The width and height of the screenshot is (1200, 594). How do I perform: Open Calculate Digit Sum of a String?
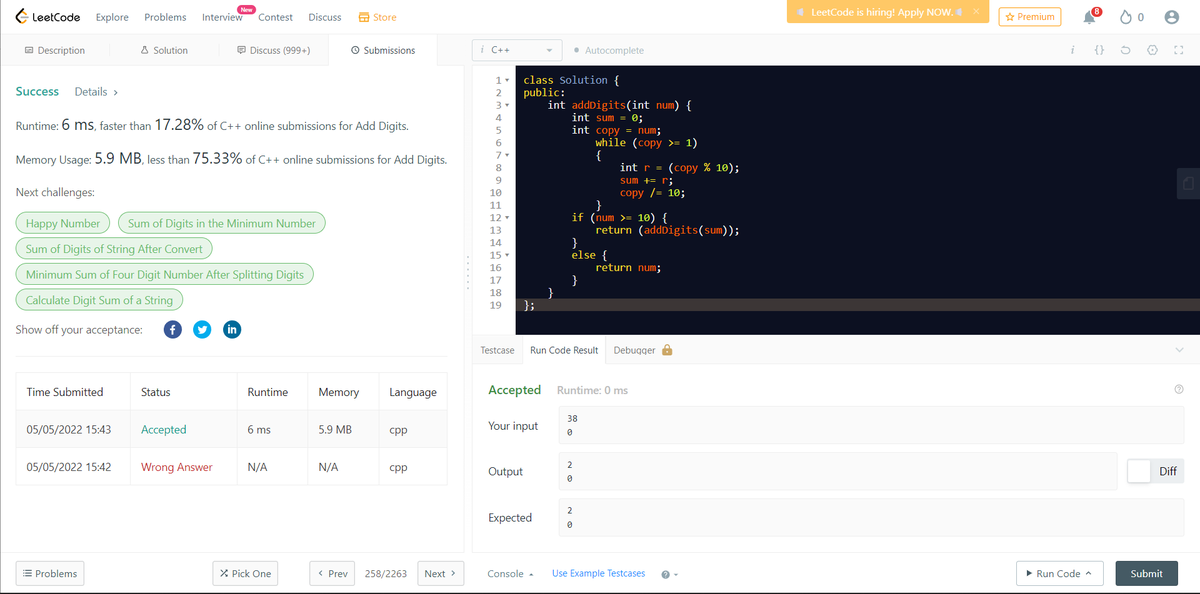99,300
